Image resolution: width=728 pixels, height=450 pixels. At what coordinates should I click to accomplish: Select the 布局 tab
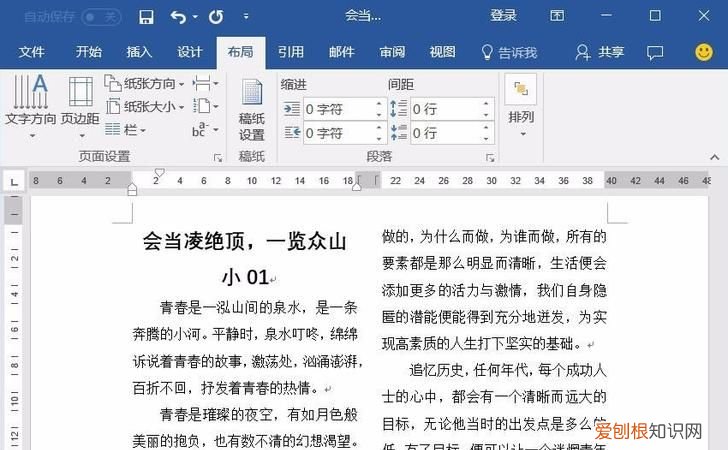[x=240, y=52]
